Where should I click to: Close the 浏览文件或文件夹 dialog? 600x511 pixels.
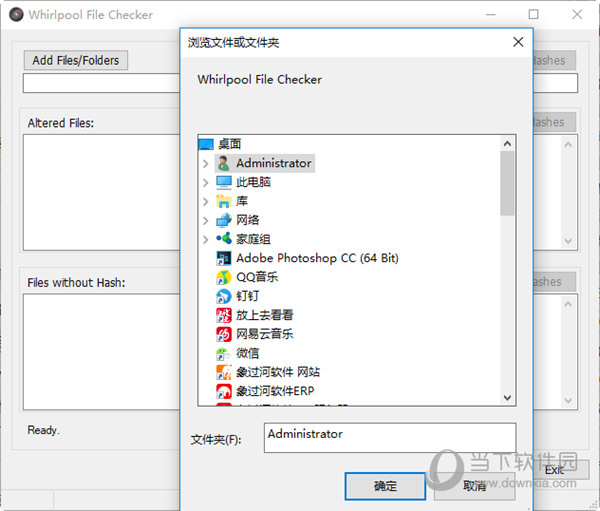tap(518, 42)
